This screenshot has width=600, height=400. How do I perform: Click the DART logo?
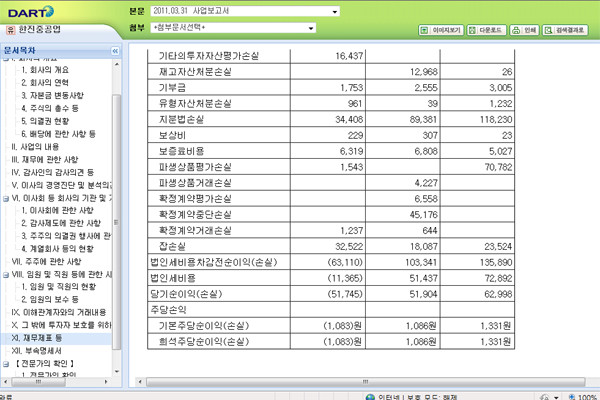pyautogui.click(x=31, y=12)
